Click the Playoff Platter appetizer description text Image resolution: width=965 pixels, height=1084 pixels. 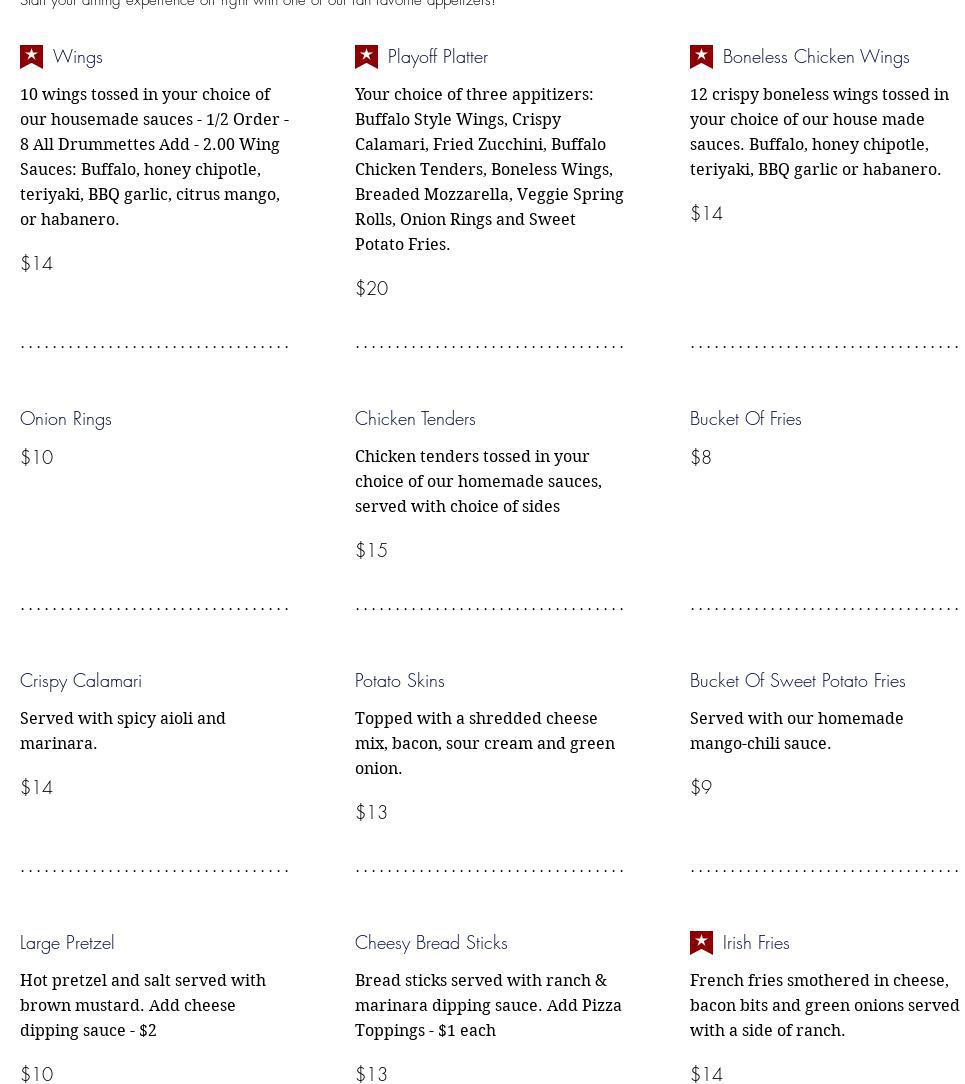pos(489,169)
